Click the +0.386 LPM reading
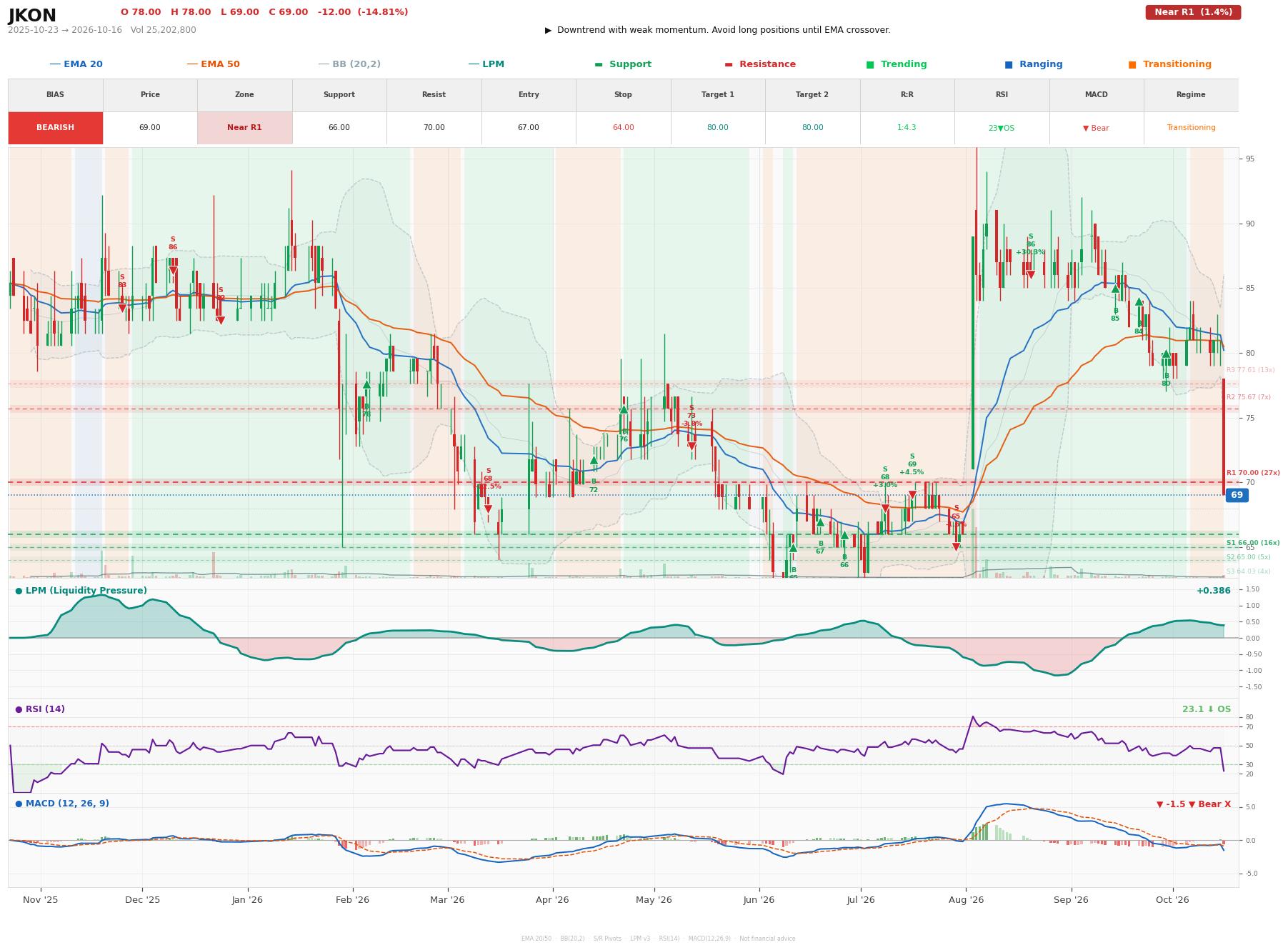1288x950 pixels. coord(1214,591)
